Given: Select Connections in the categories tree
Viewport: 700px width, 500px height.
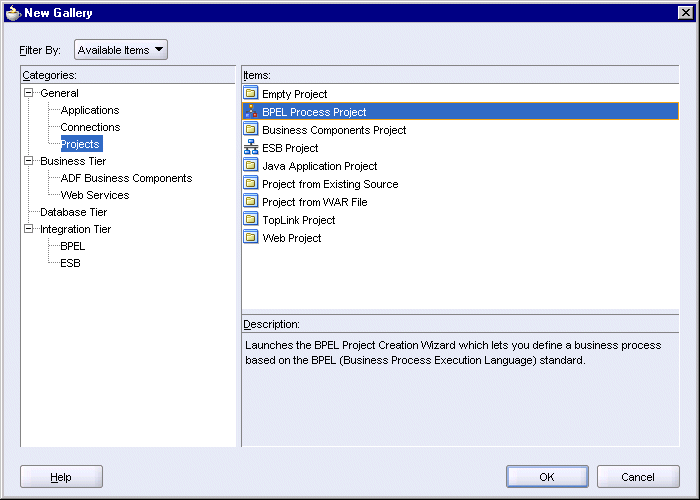Looking at the screenshot, I should pos(90,127).
